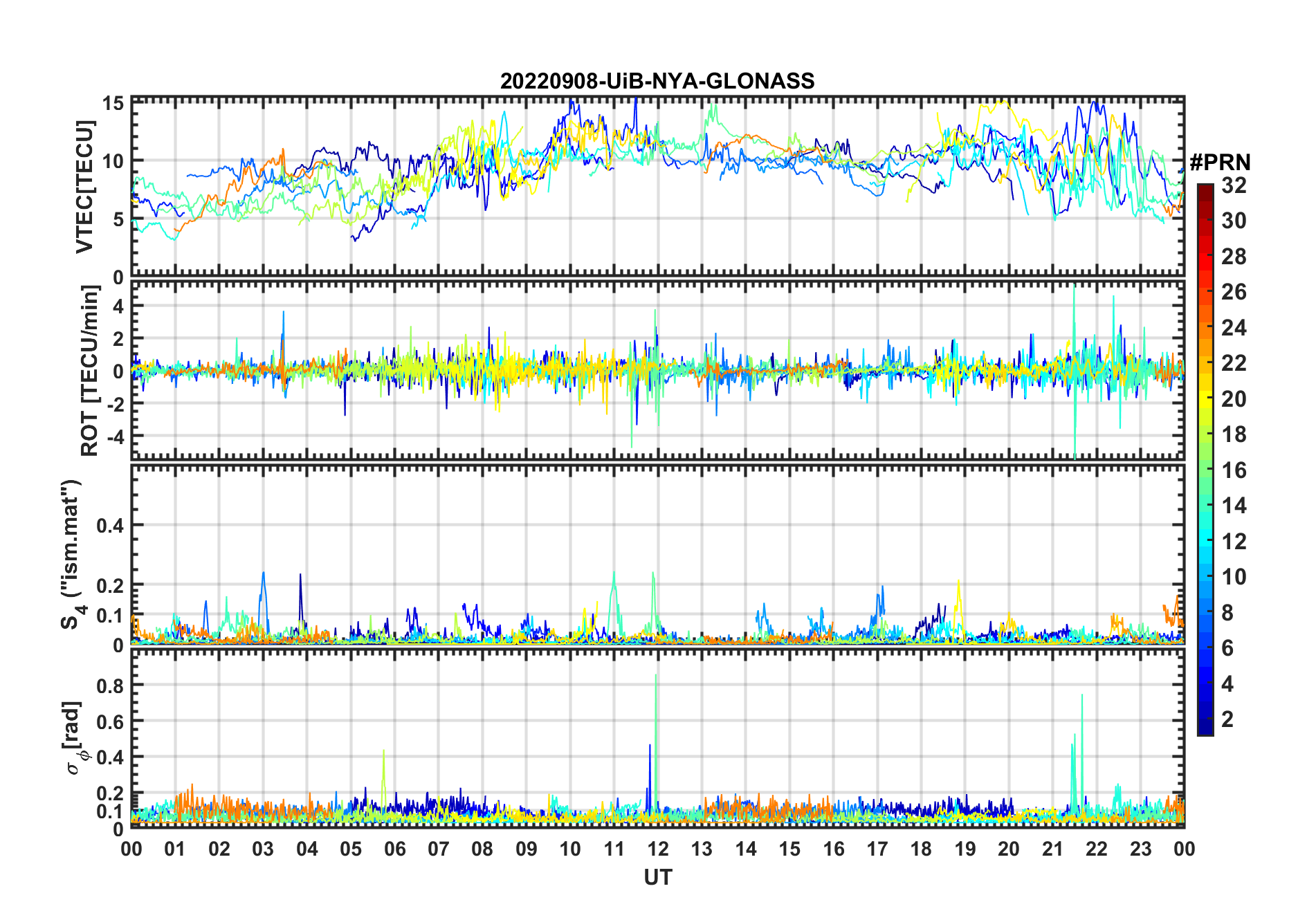Click colorbar tick label 26
The height and width of the screenshot is (920, 1316).
(x=1234, y=292)
